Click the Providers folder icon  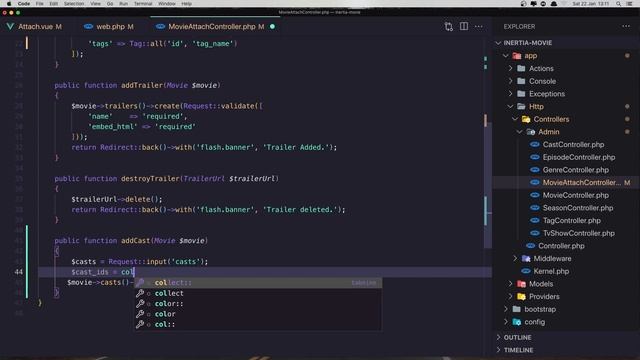[521, 296]
